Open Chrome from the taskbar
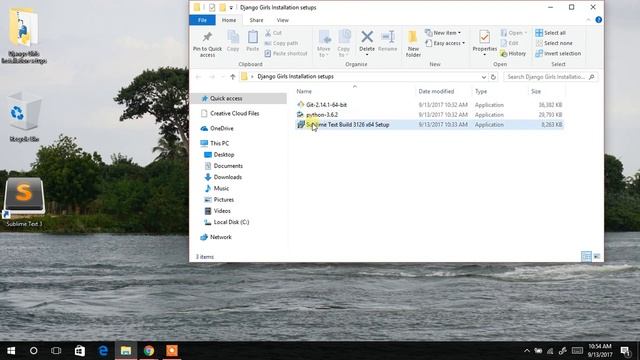The width and height of the screenshot is (640, 360). (149, 351)
